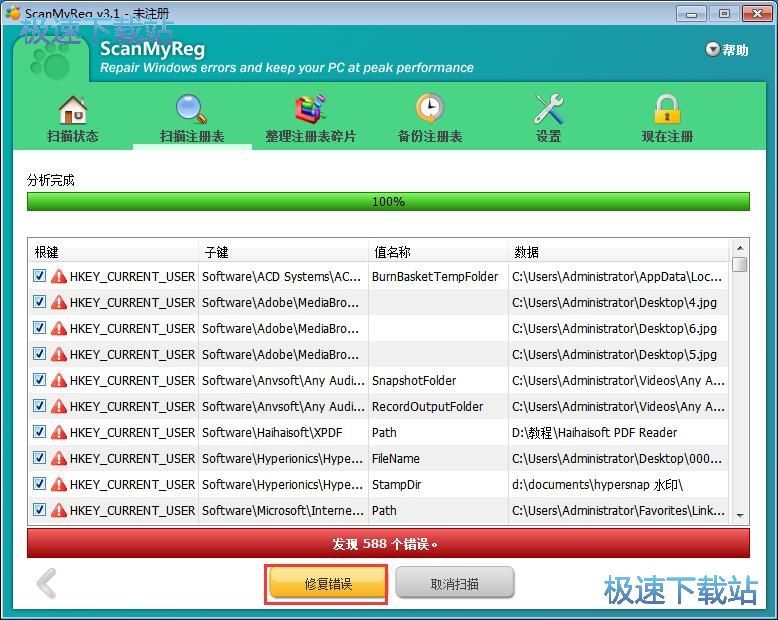This screenshot has height=620, width=778.
Task: Maximize the ScanMyReg window
Action: tap(724, 14)
